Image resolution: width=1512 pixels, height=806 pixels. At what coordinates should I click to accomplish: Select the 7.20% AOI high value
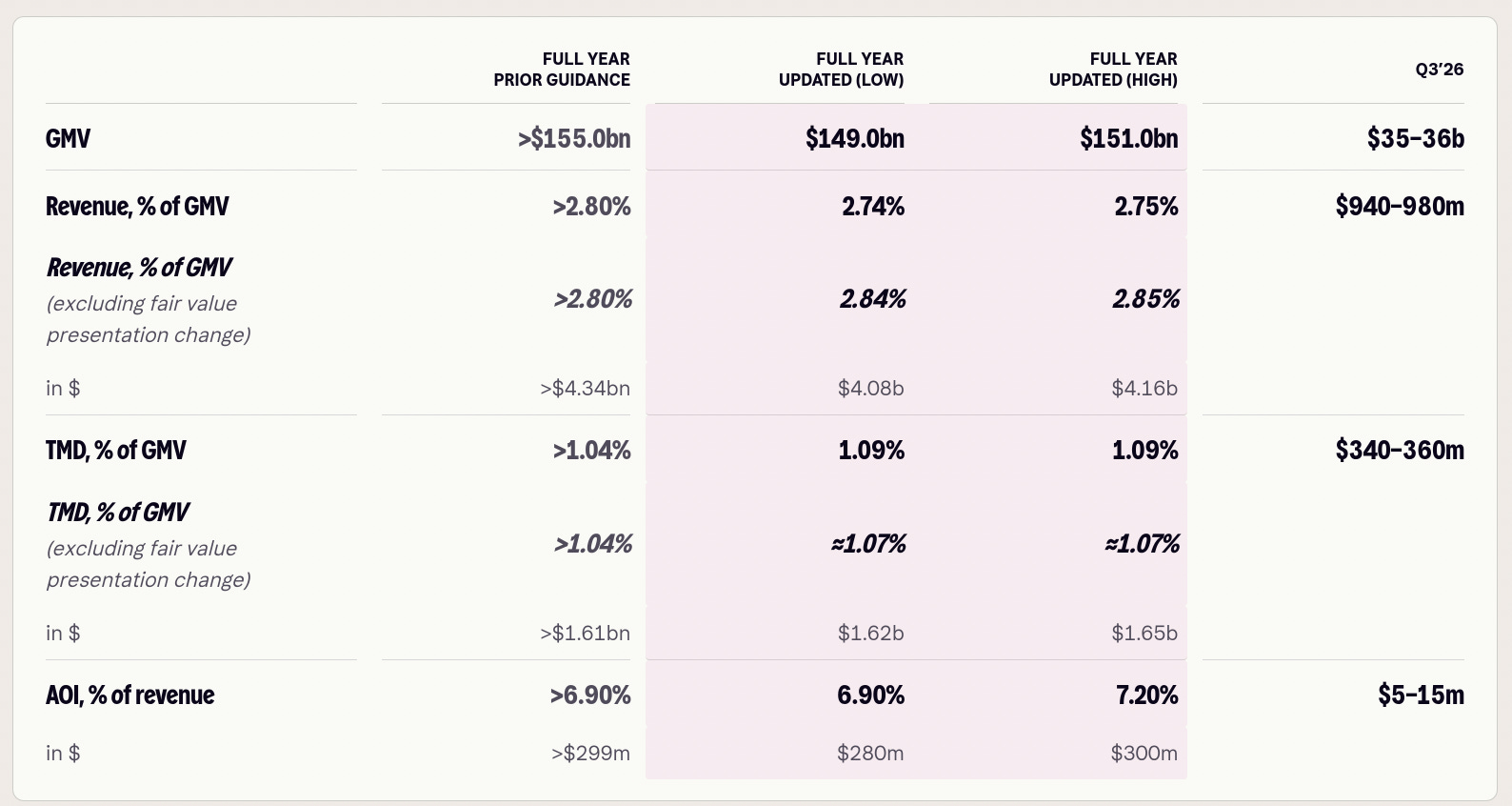[x=1147, y=695]
